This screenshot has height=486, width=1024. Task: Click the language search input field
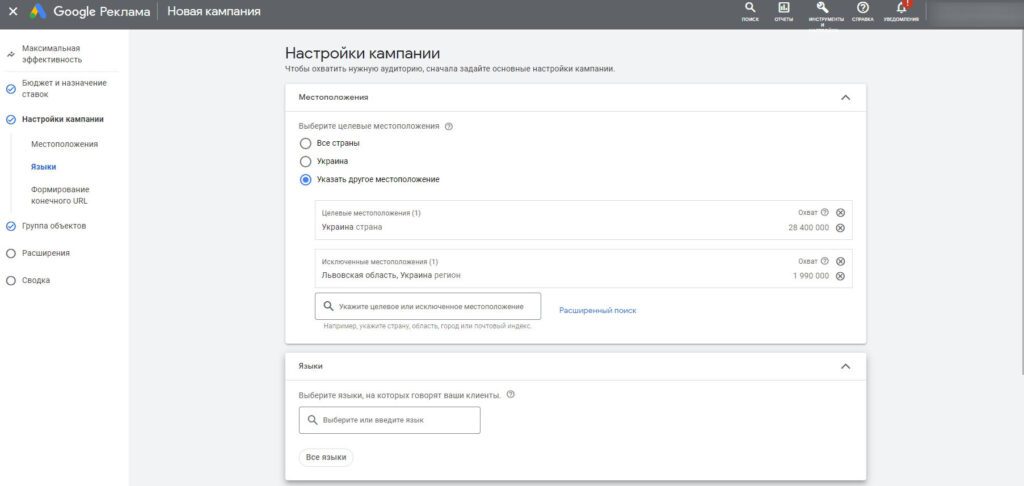click(390, 420)
